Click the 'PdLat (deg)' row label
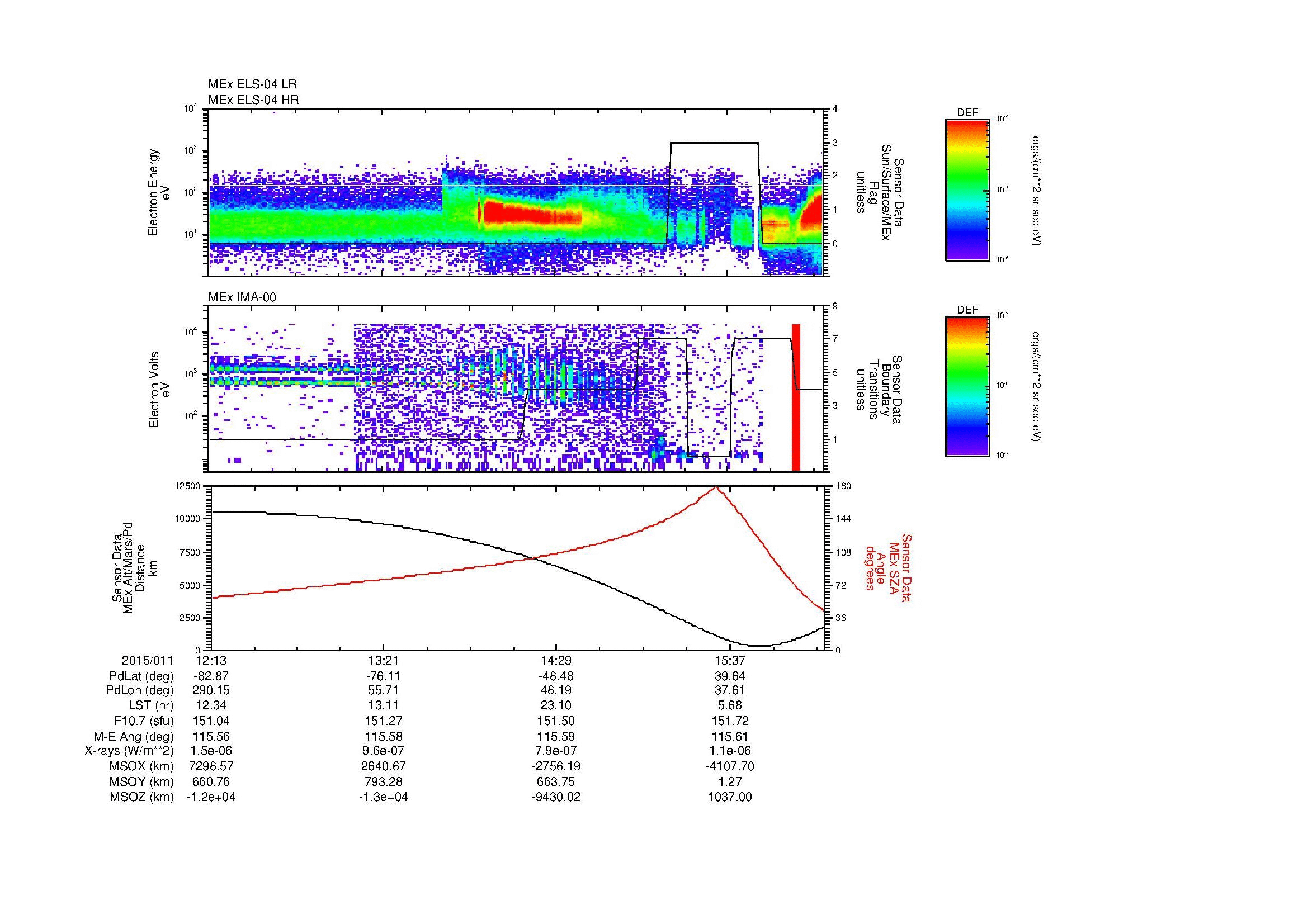1308x924 pixels. pyautogui.click(x=141, y=676)
